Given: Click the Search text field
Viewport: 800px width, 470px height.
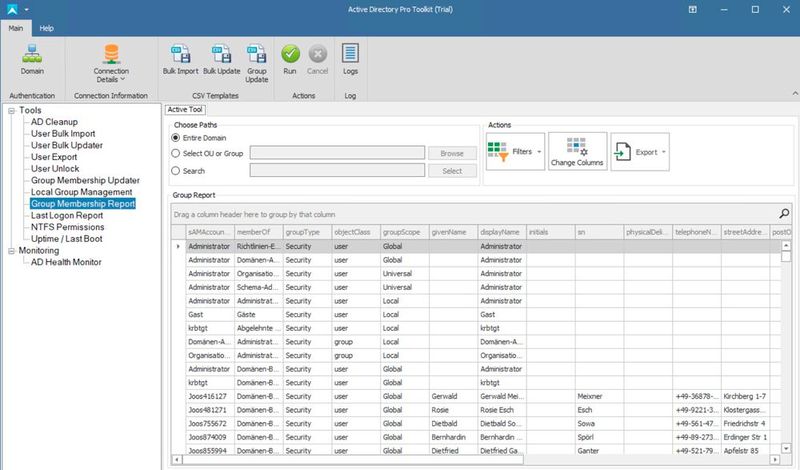Looking at the screenshot, I should [x=337, y=170].
